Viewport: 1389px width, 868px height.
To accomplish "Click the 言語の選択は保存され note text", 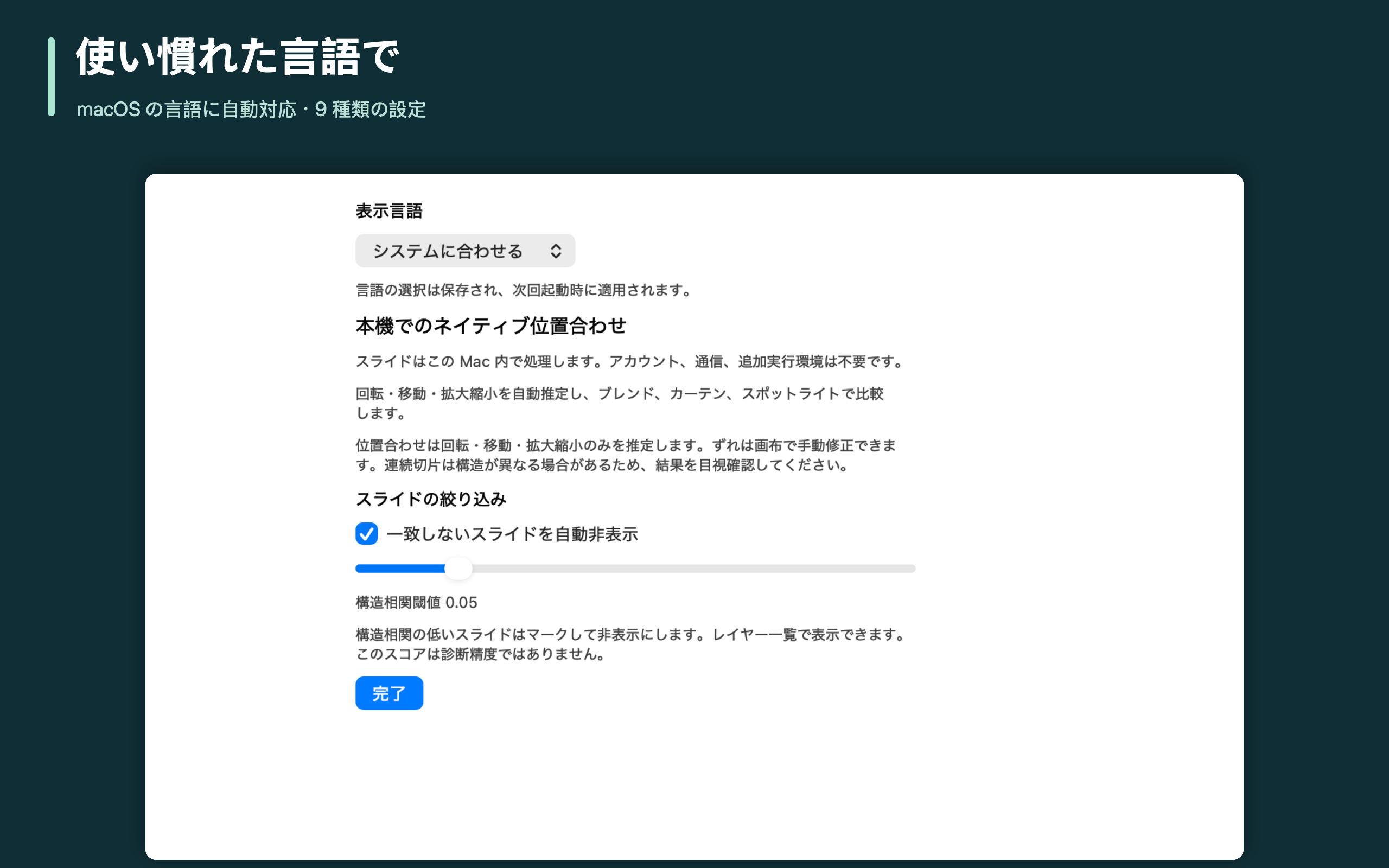I will click(x=524, y=290).
